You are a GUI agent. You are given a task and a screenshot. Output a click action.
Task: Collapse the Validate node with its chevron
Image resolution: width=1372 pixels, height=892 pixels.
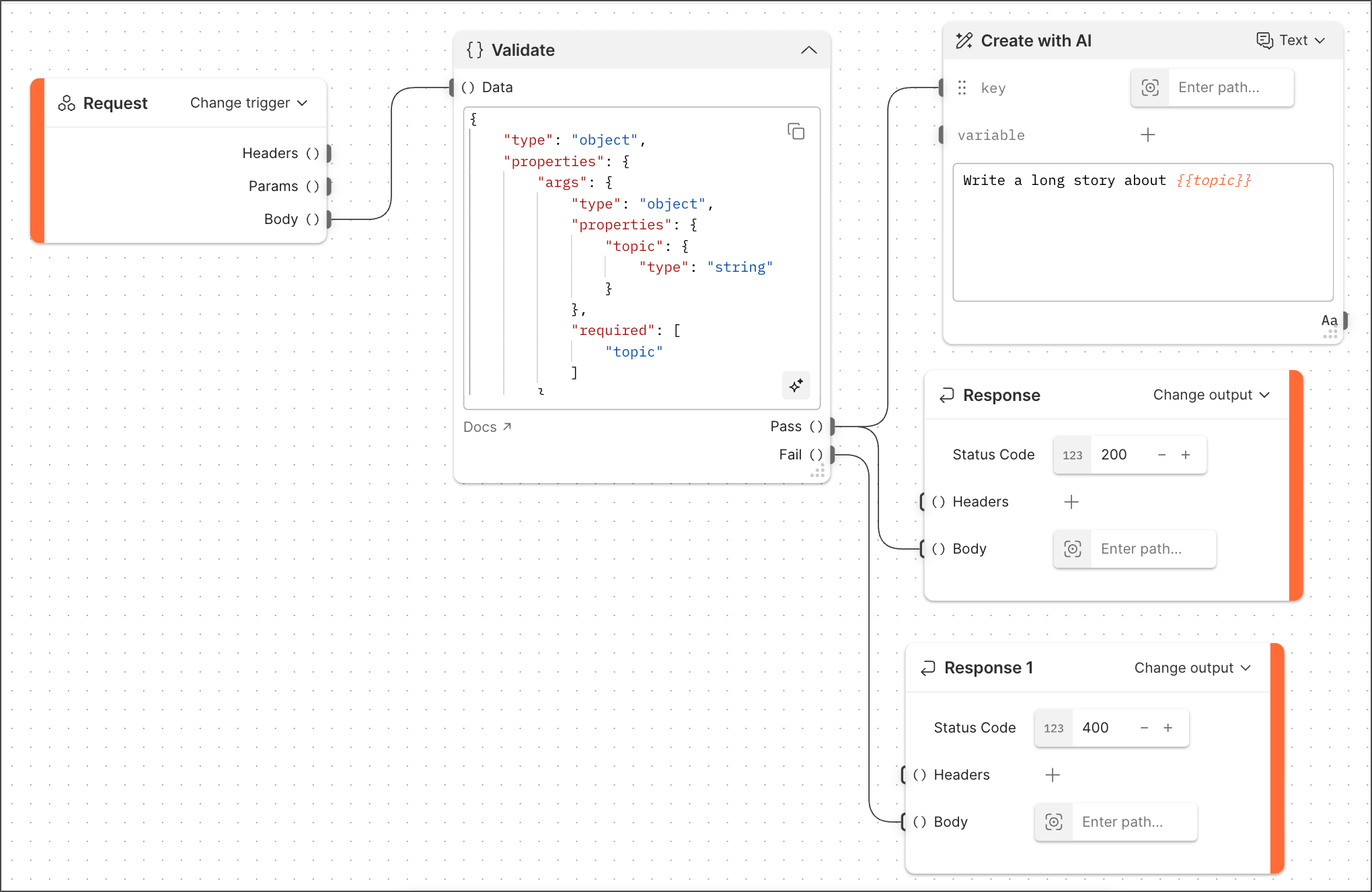coord(809,50)
